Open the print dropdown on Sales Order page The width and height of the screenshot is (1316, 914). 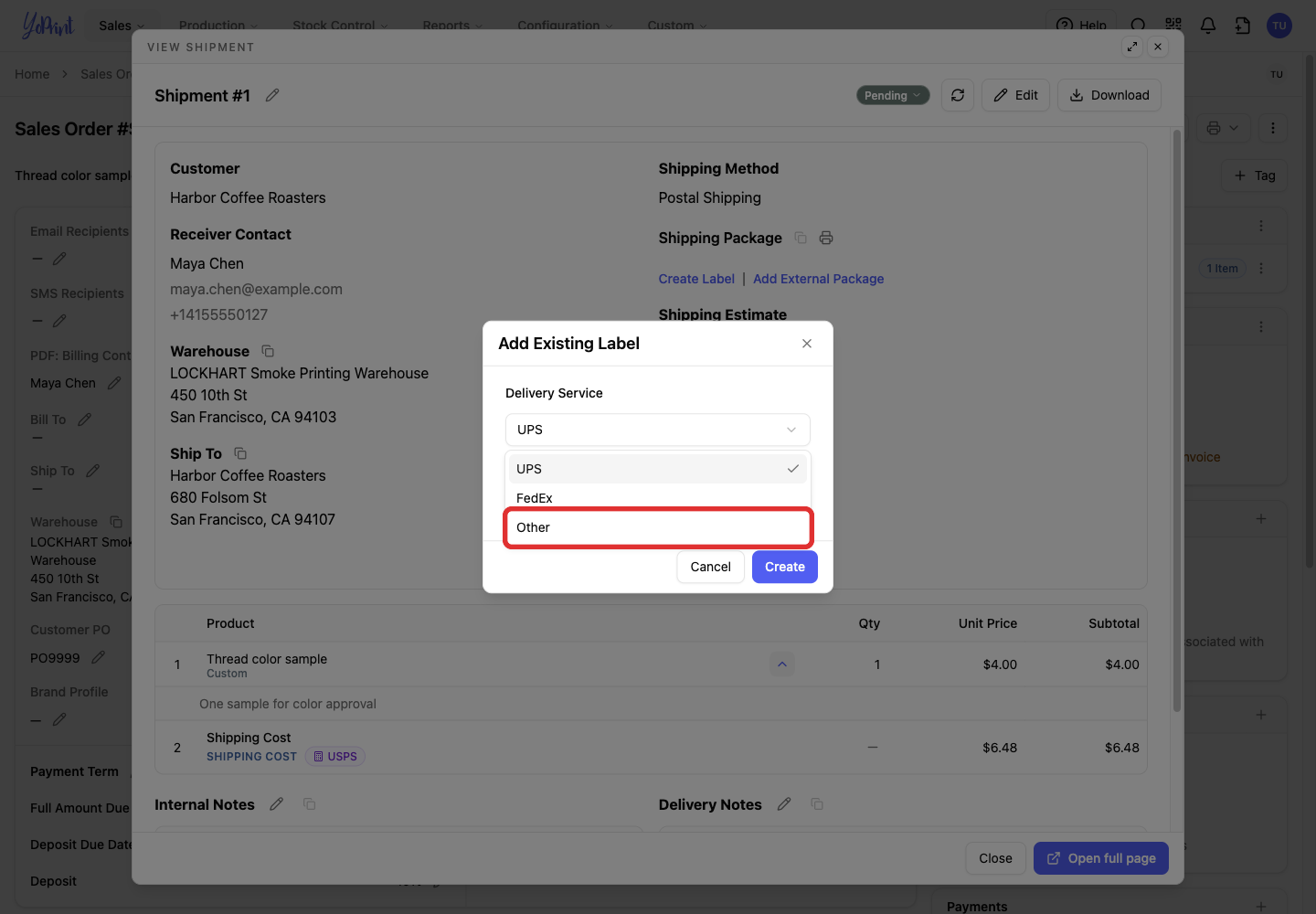1222,128
